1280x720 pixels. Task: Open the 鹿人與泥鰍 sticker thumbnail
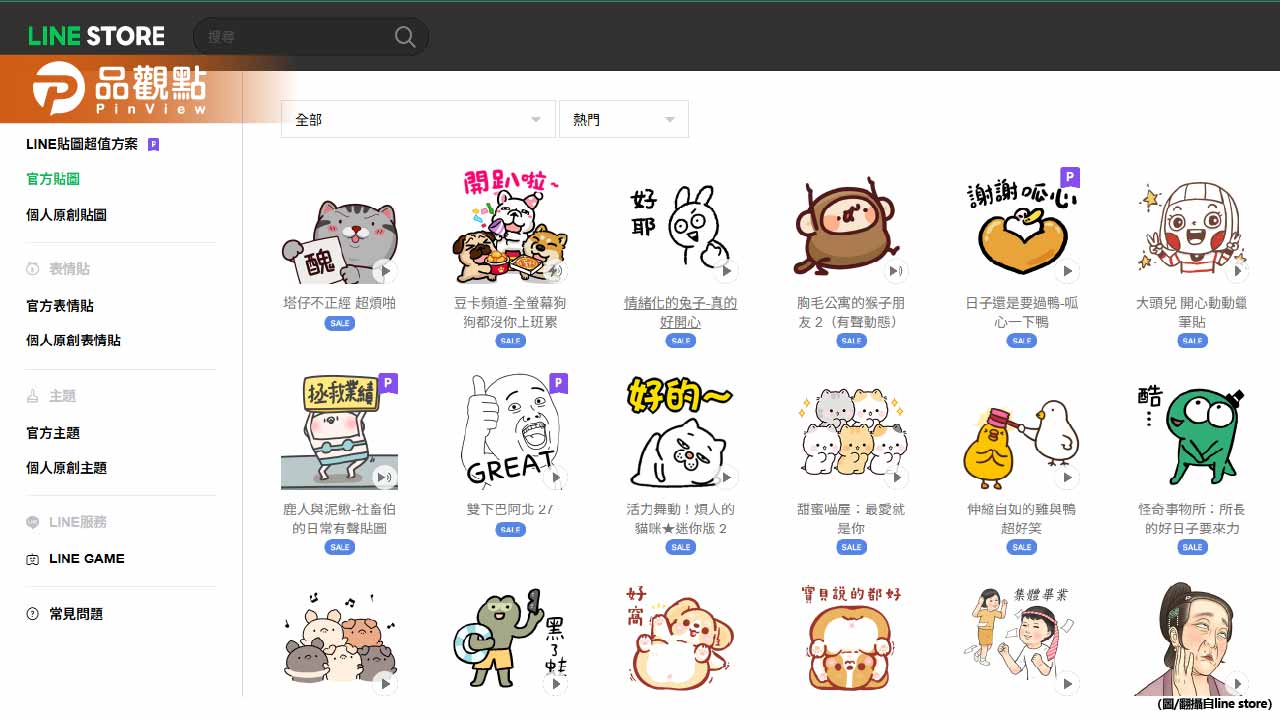click(x=340, y=432)
